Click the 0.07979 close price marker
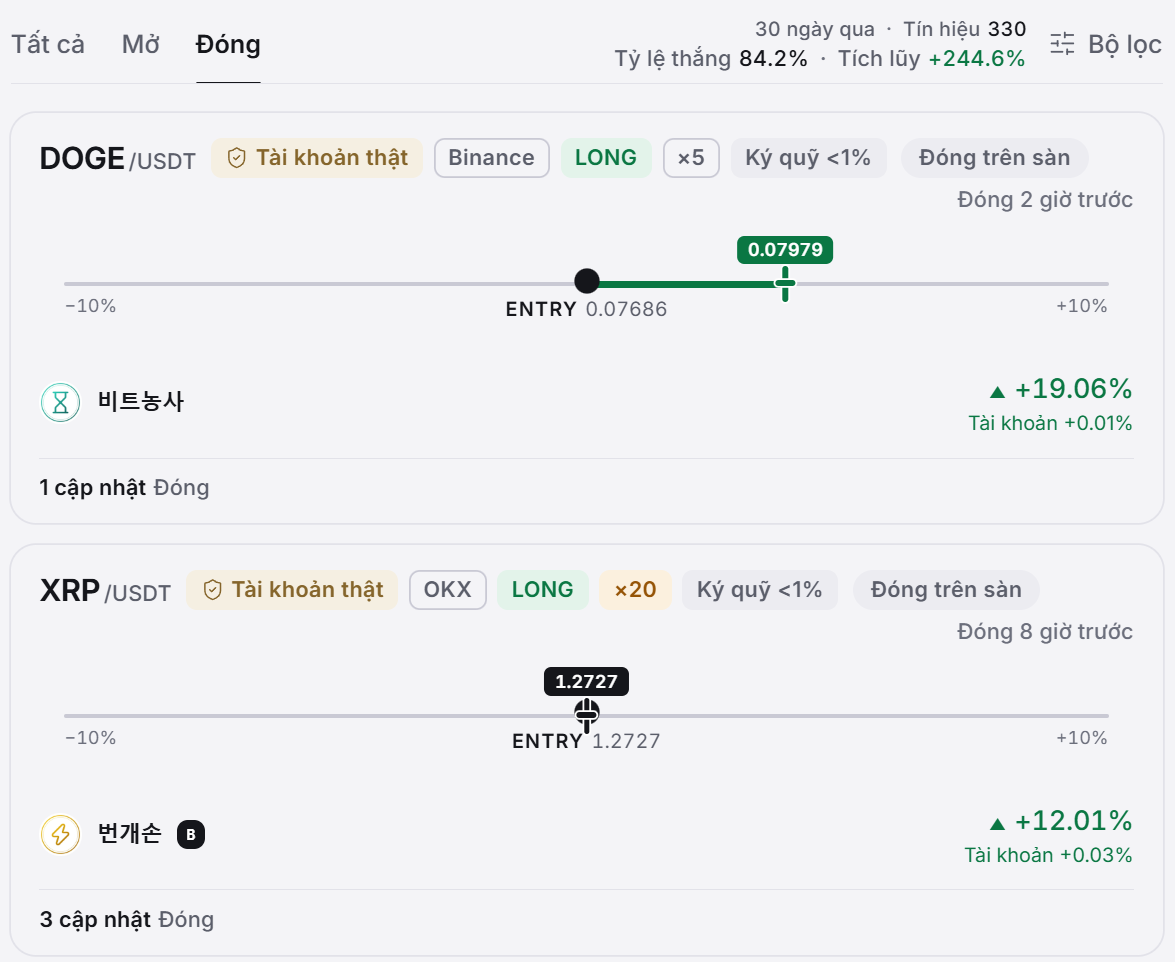The width and height of the screenshot is (1175, 962). [785, 250]
